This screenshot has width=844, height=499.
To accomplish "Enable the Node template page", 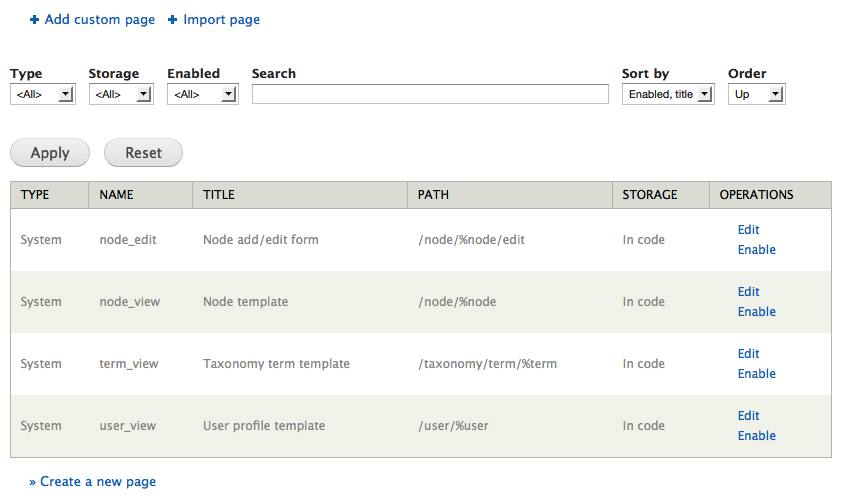I will (756, 312).
